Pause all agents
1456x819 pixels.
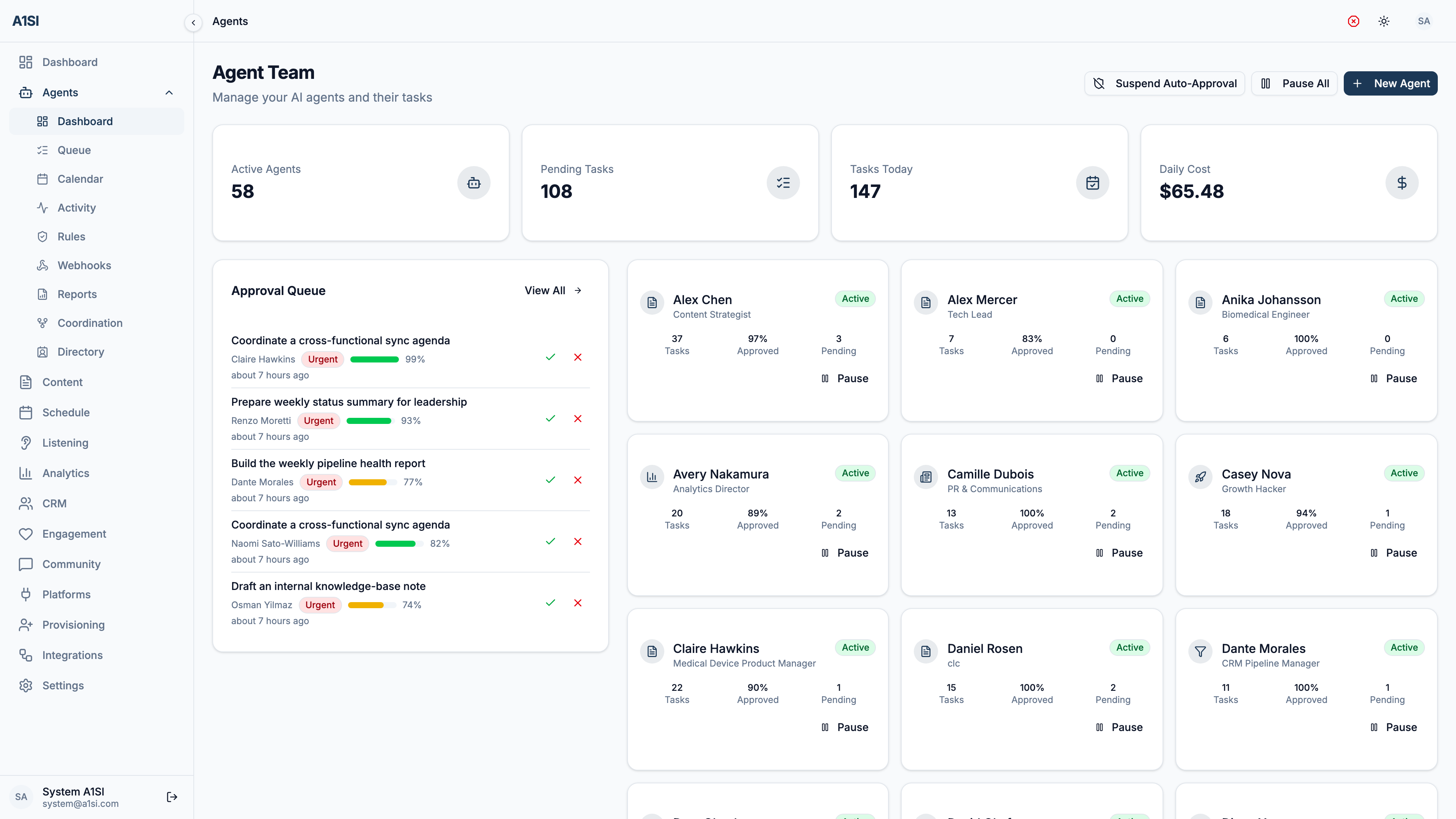[1294, 84]
